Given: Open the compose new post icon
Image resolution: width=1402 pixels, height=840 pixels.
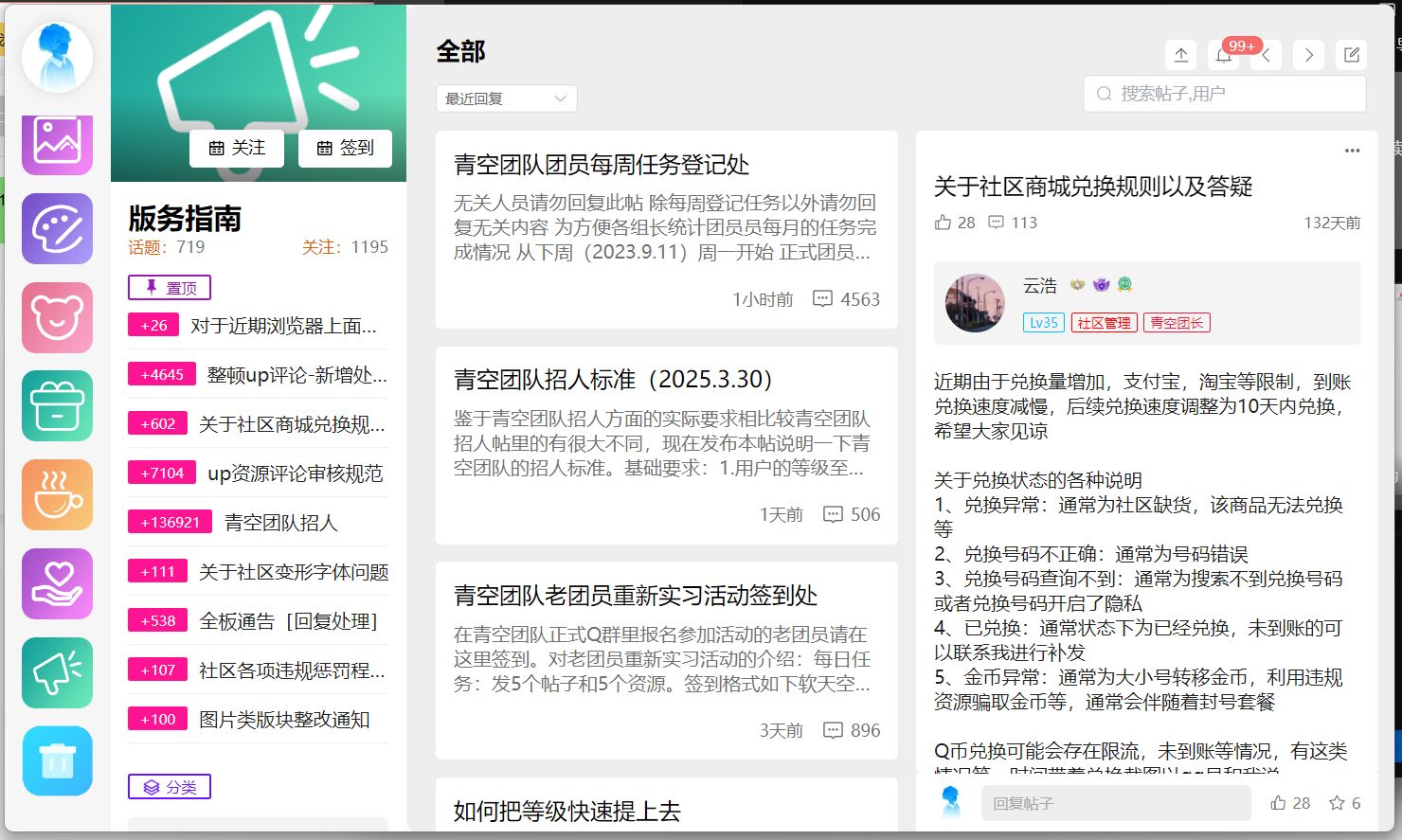Looking at the screenshot, I should (x=1352, y=55).
